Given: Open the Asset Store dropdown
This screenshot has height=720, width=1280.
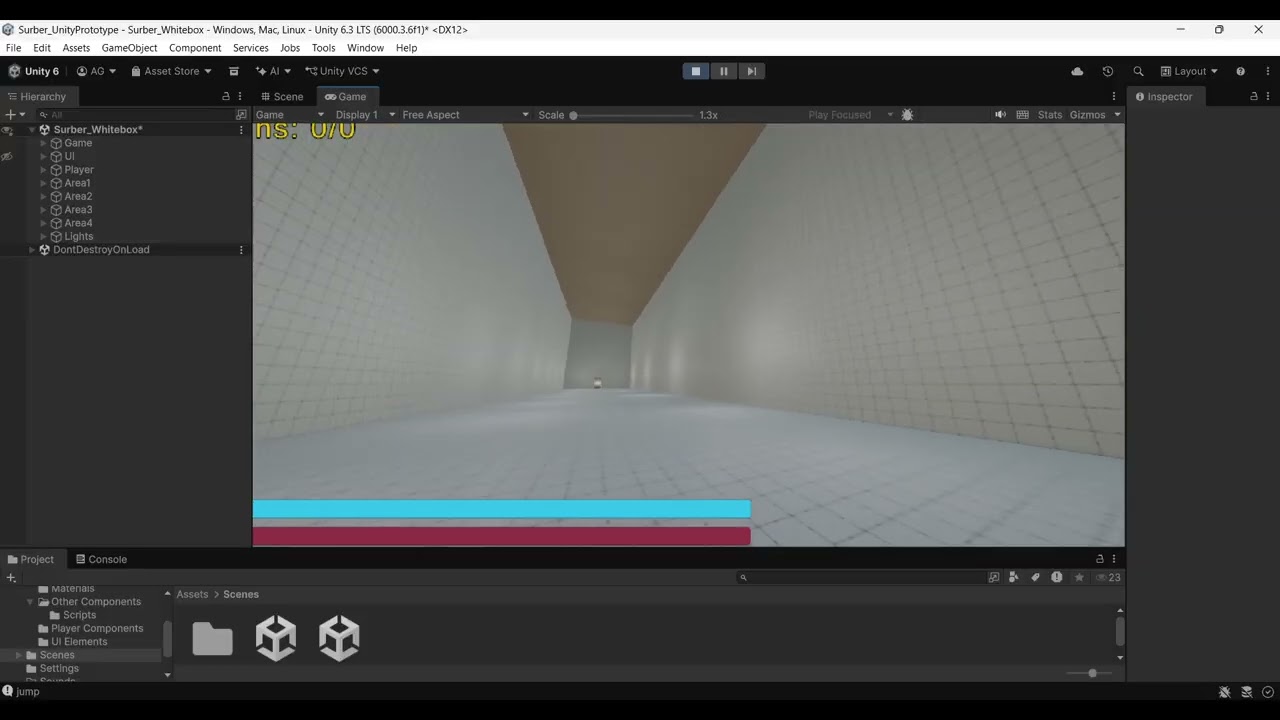Looking at the screenshot, I should (x=171, y=71).
